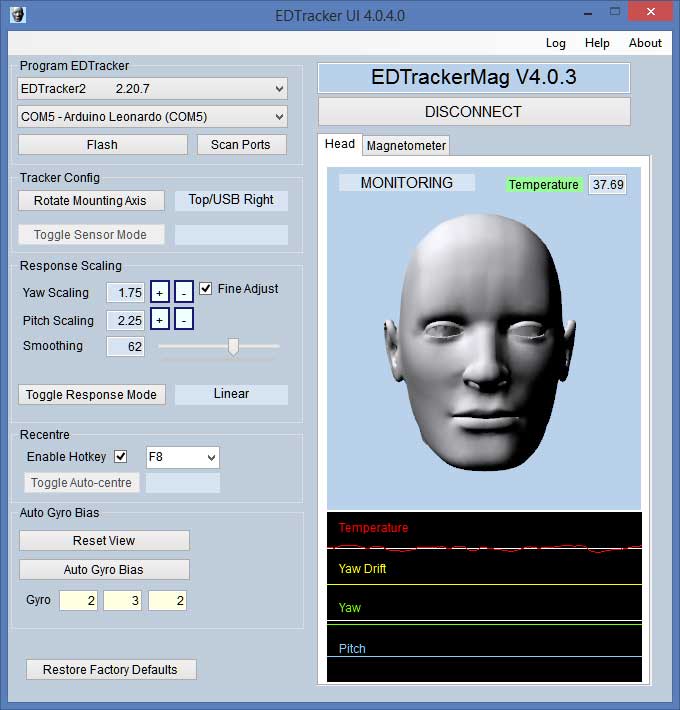Click the Smoothing value field showing 62
The width and height of the screenshot is (680, 710).
coord(125,347)
